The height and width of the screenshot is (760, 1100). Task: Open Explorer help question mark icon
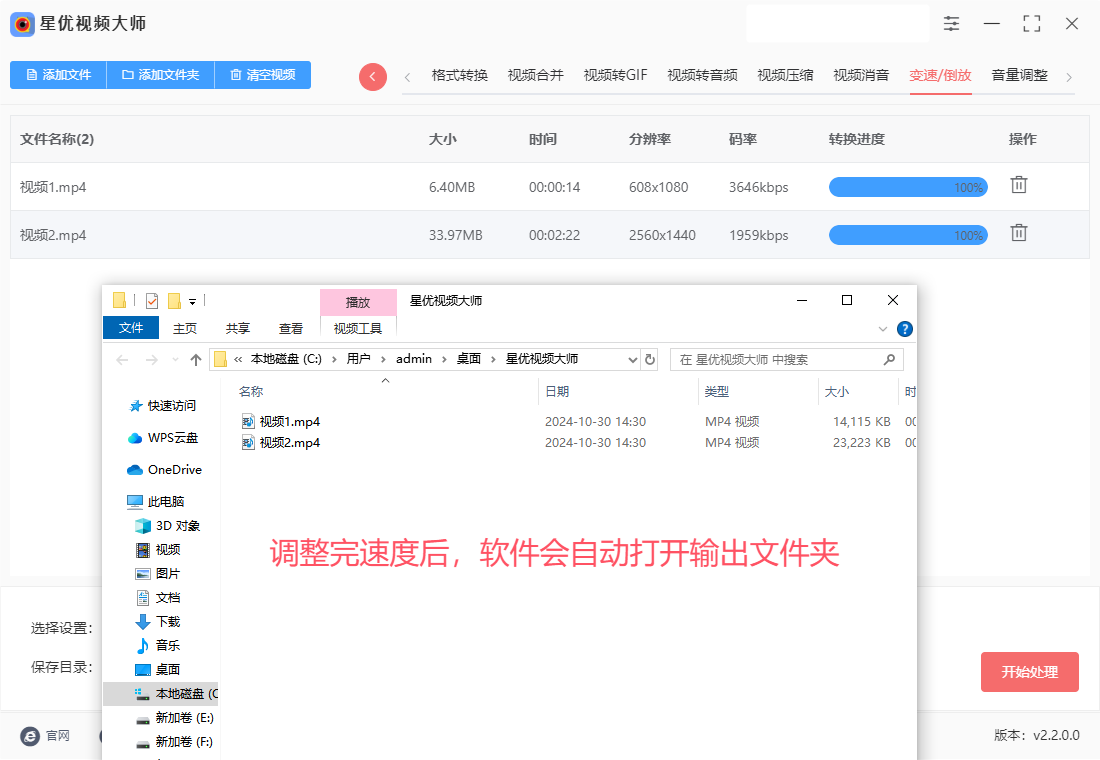click(x=905, y=329)
